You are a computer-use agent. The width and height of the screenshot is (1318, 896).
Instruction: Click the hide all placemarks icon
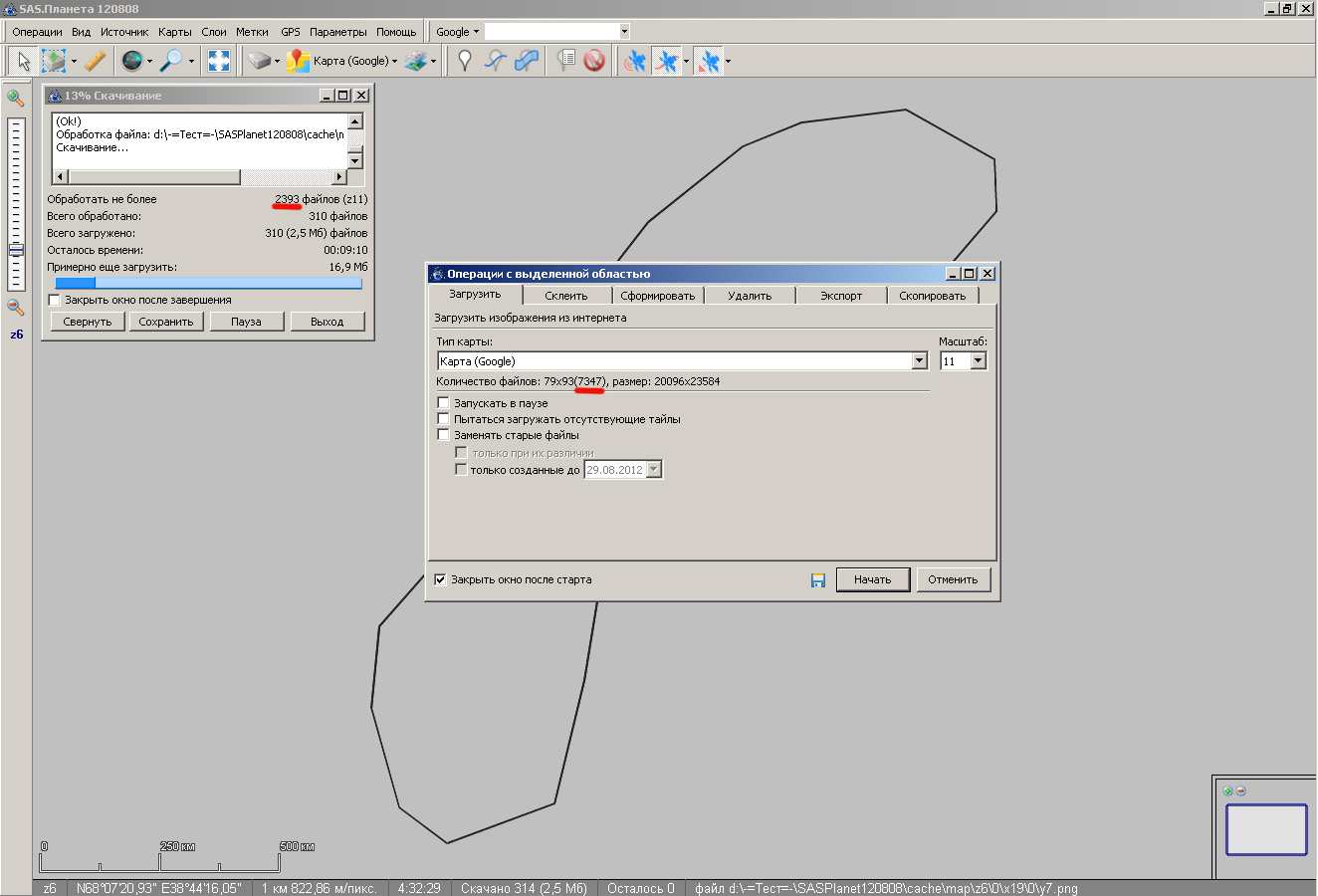pyautogui.click(x=594, y=61)
